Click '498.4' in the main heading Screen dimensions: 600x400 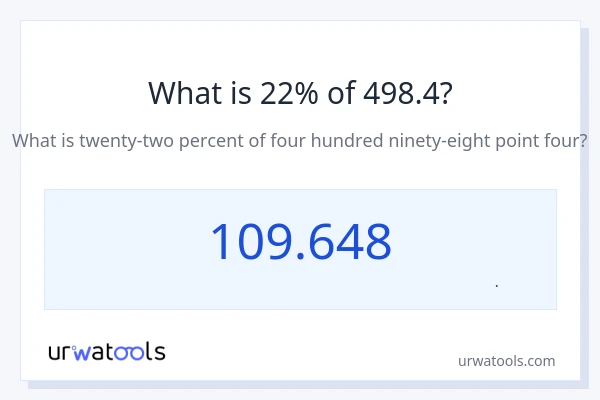coord(395,93)
